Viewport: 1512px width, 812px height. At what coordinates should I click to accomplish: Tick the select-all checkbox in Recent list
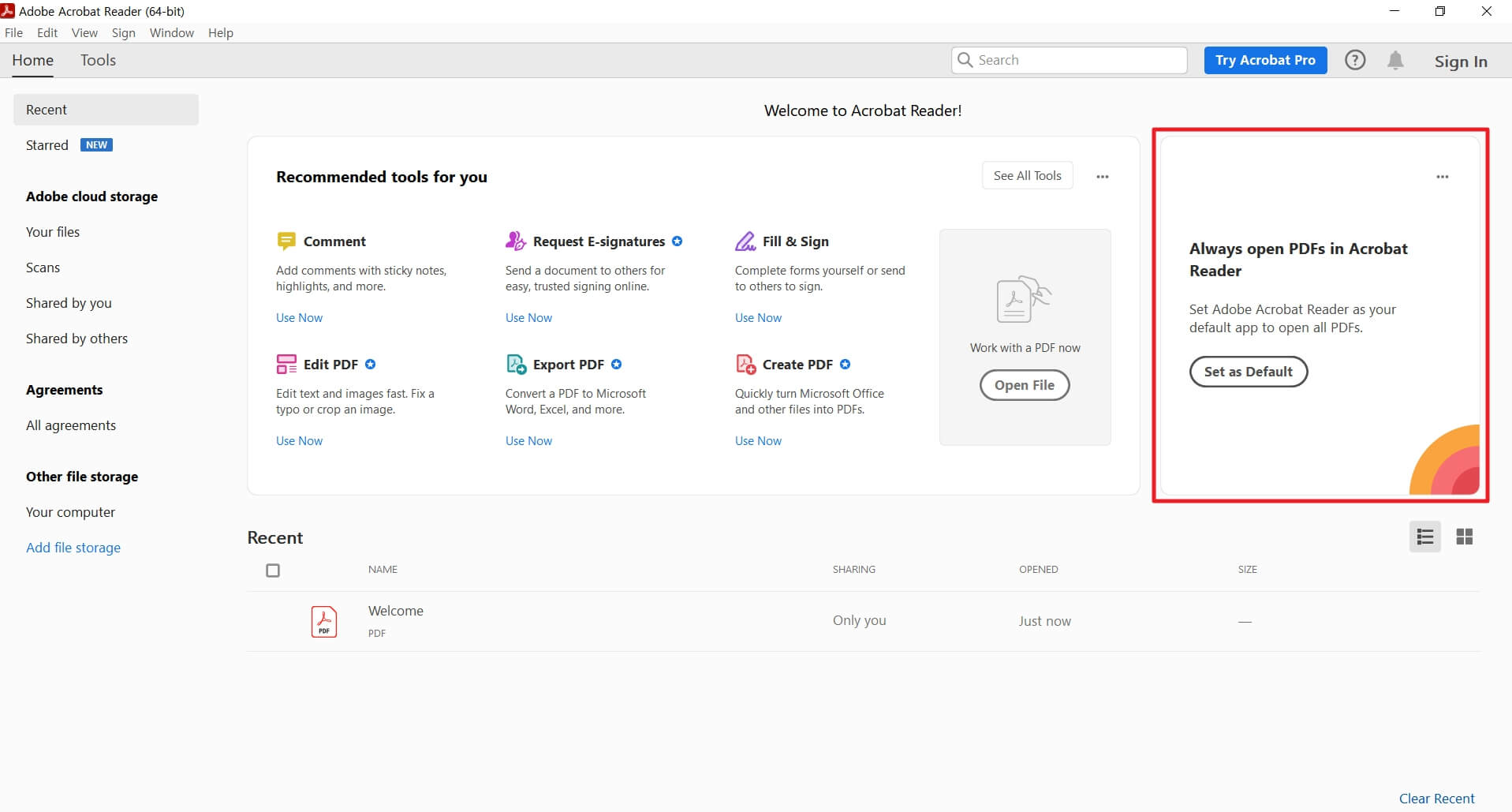click(x=273, y=570)
